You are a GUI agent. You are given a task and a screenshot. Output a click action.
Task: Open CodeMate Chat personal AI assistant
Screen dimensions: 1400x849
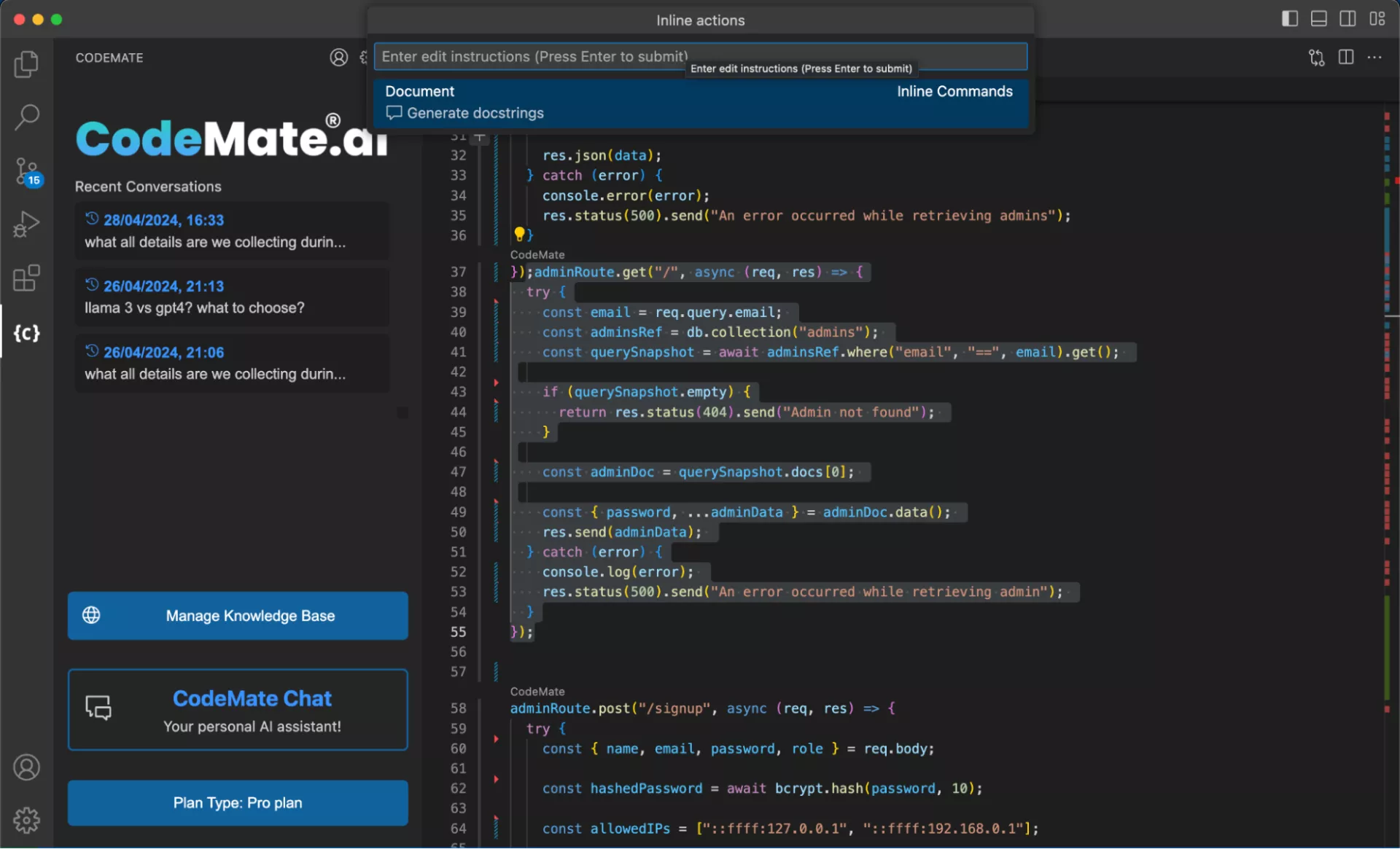[238, 710]
